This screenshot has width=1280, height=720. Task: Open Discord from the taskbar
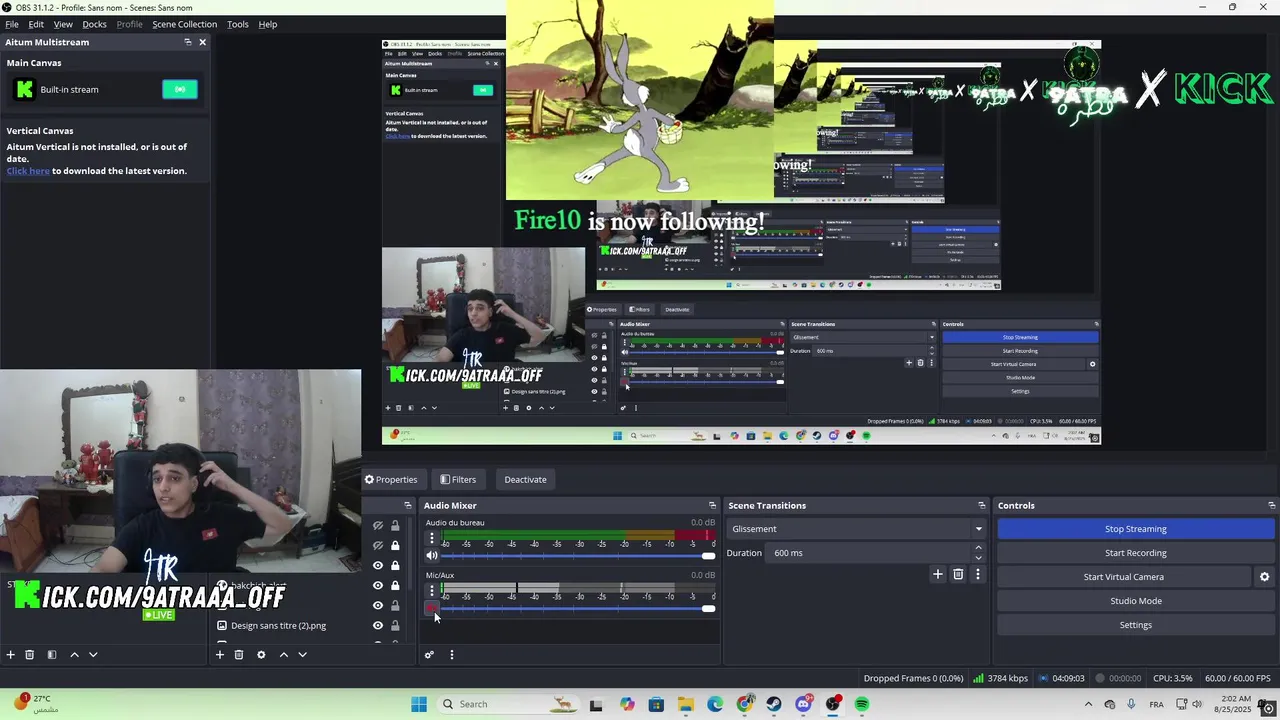click(x=803, y=704)
